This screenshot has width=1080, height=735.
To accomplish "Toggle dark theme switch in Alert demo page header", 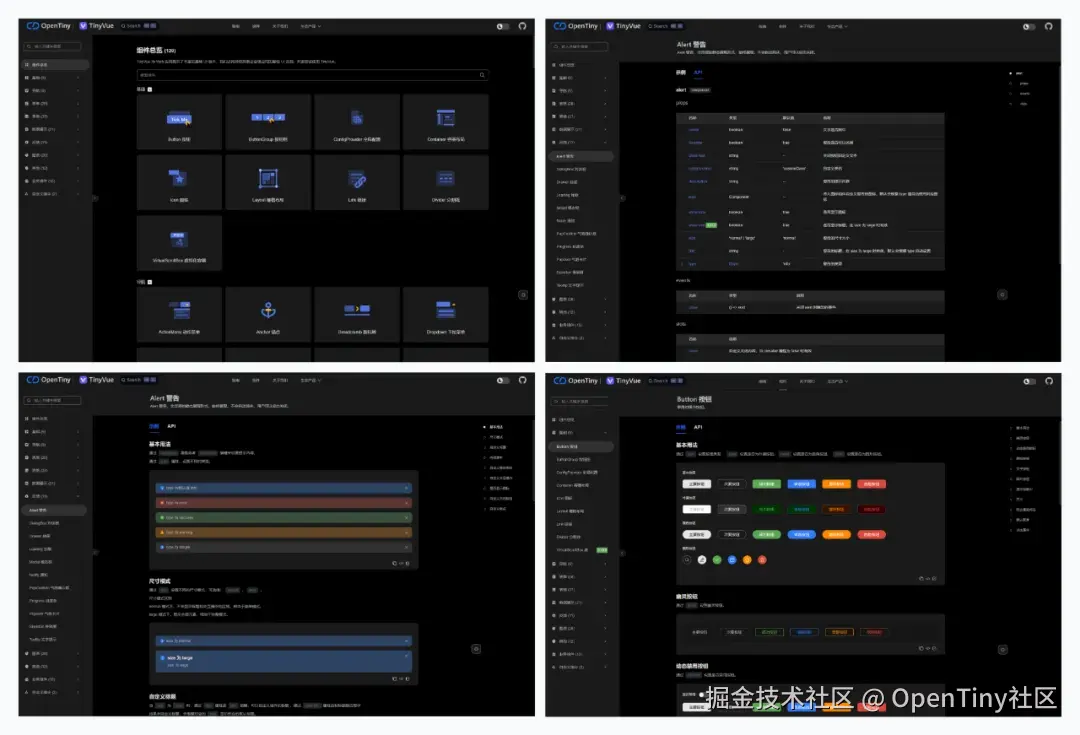I will (x=503, y=380).
